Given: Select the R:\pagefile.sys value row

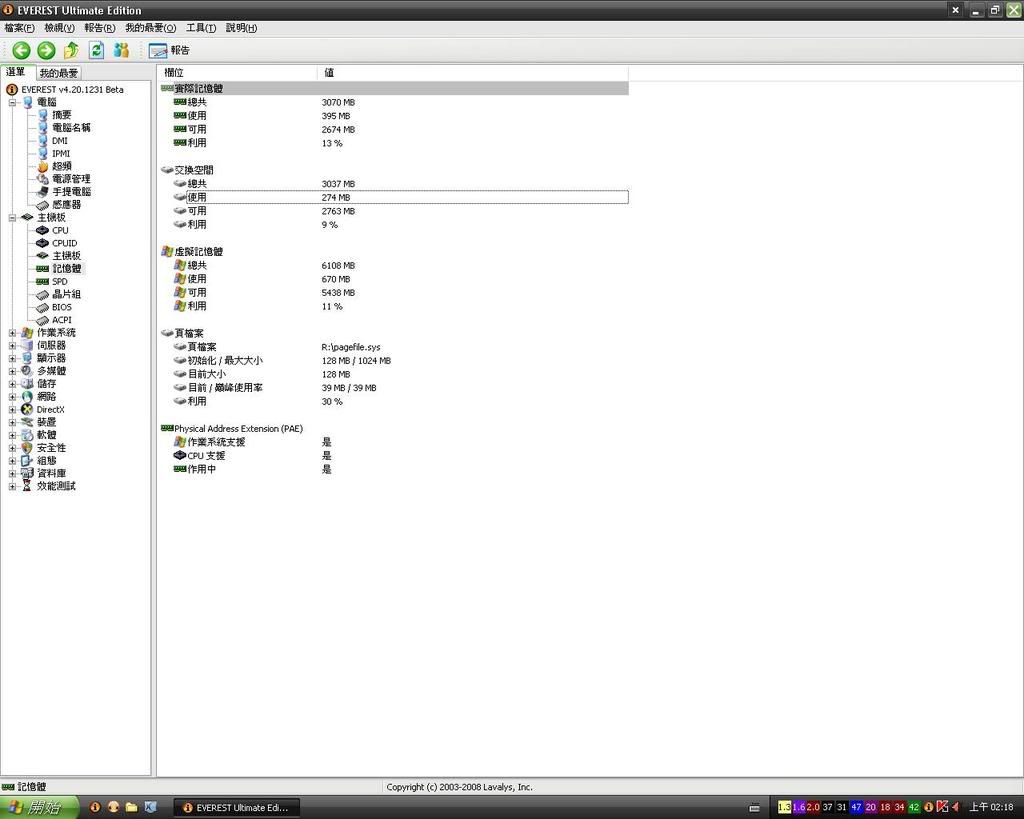Looking at the screenshot, I should (x=394, y=347).
